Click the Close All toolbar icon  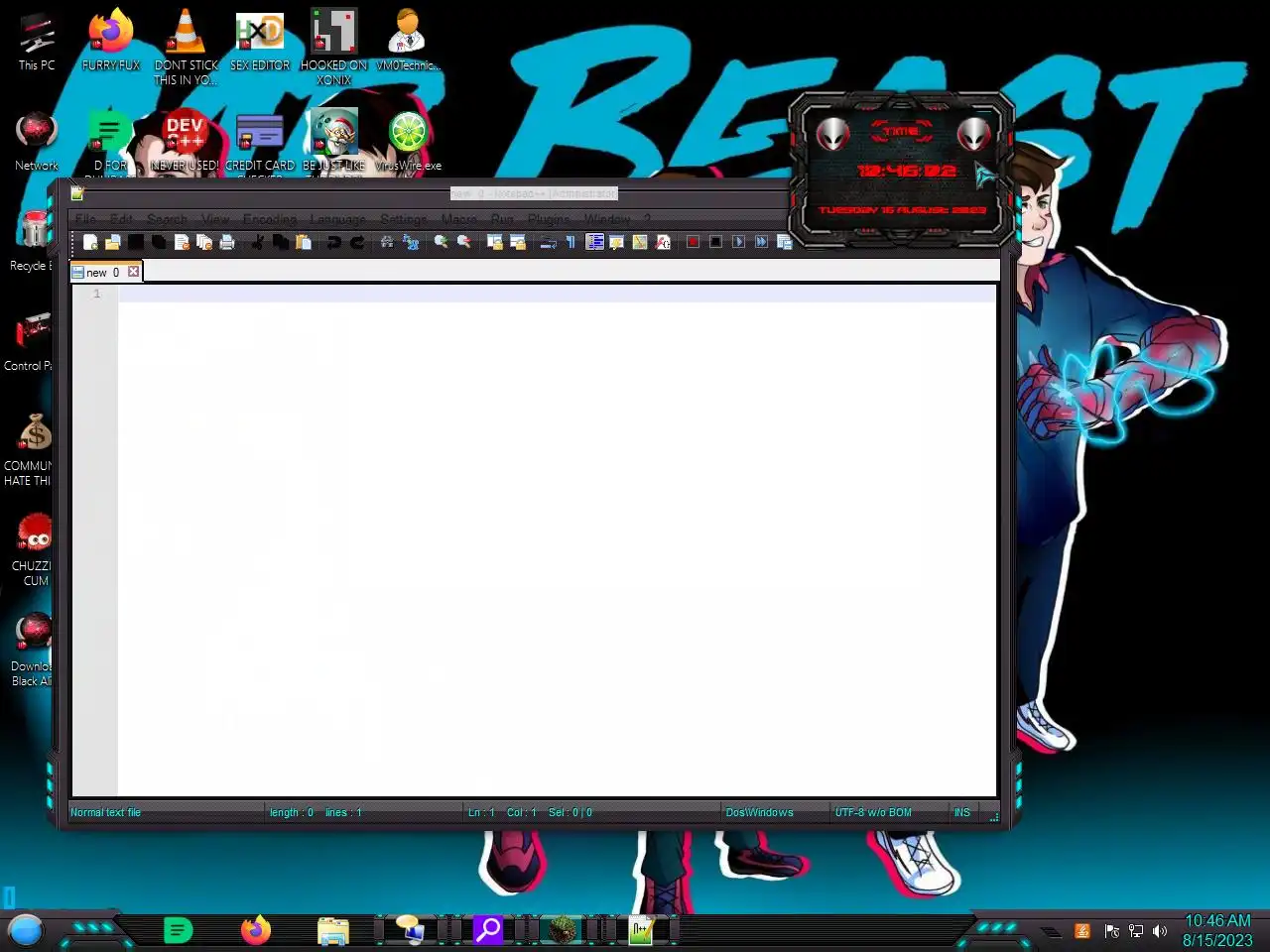204,242
